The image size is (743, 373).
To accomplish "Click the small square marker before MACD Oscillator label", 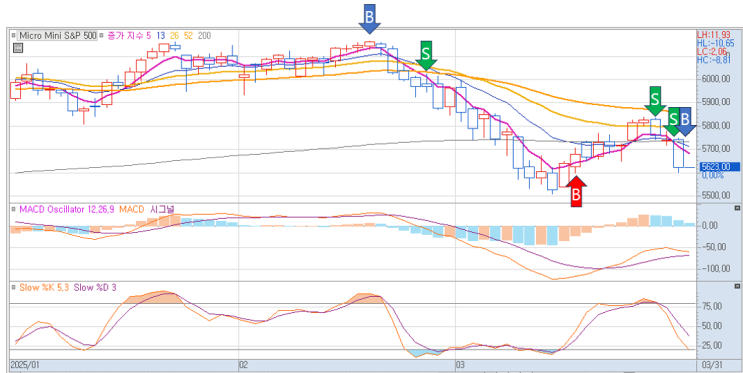I will [13, 209].
